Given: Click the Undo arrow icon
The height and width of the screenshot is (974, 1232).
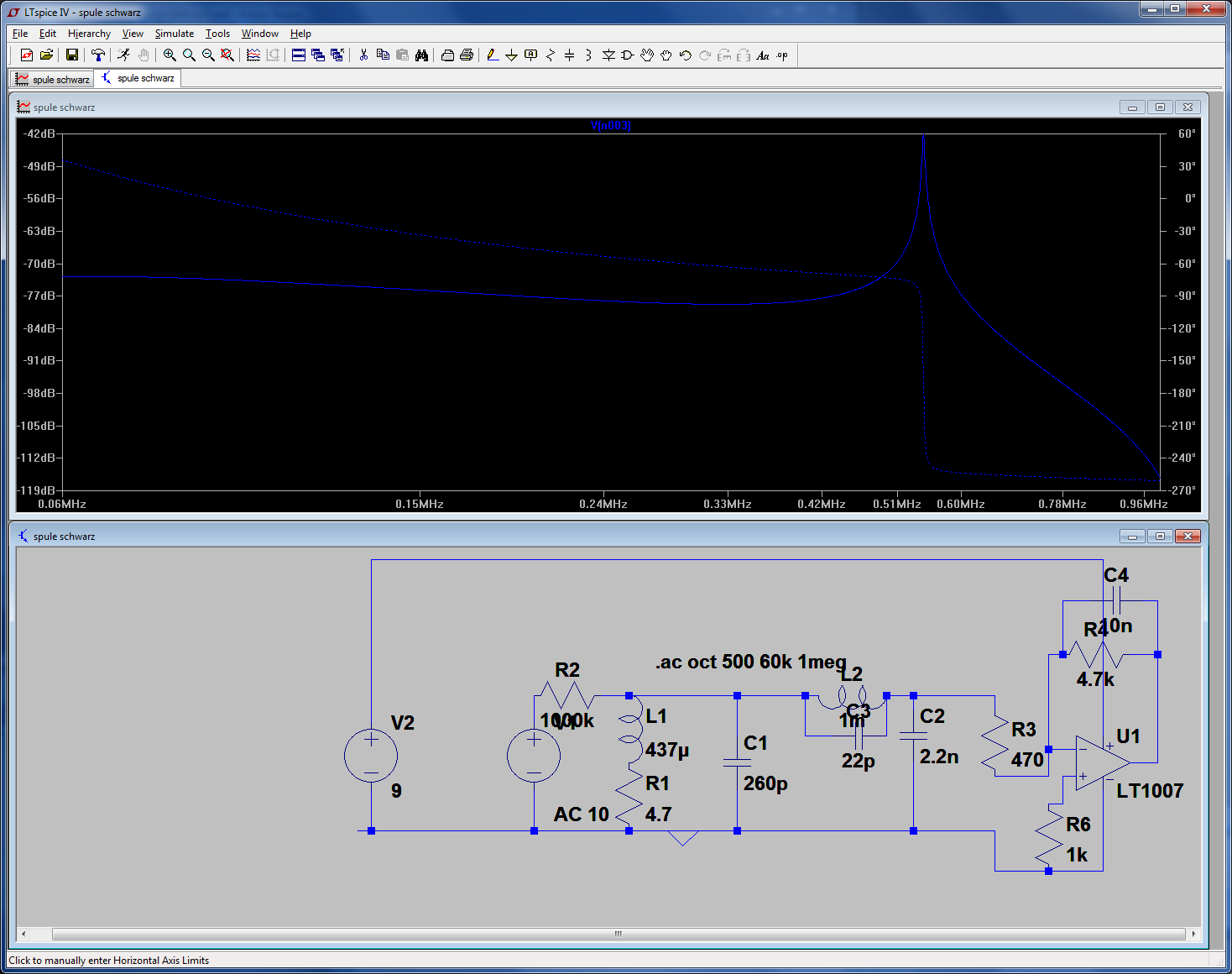Looking at the screenshot, I should (685, 55).
